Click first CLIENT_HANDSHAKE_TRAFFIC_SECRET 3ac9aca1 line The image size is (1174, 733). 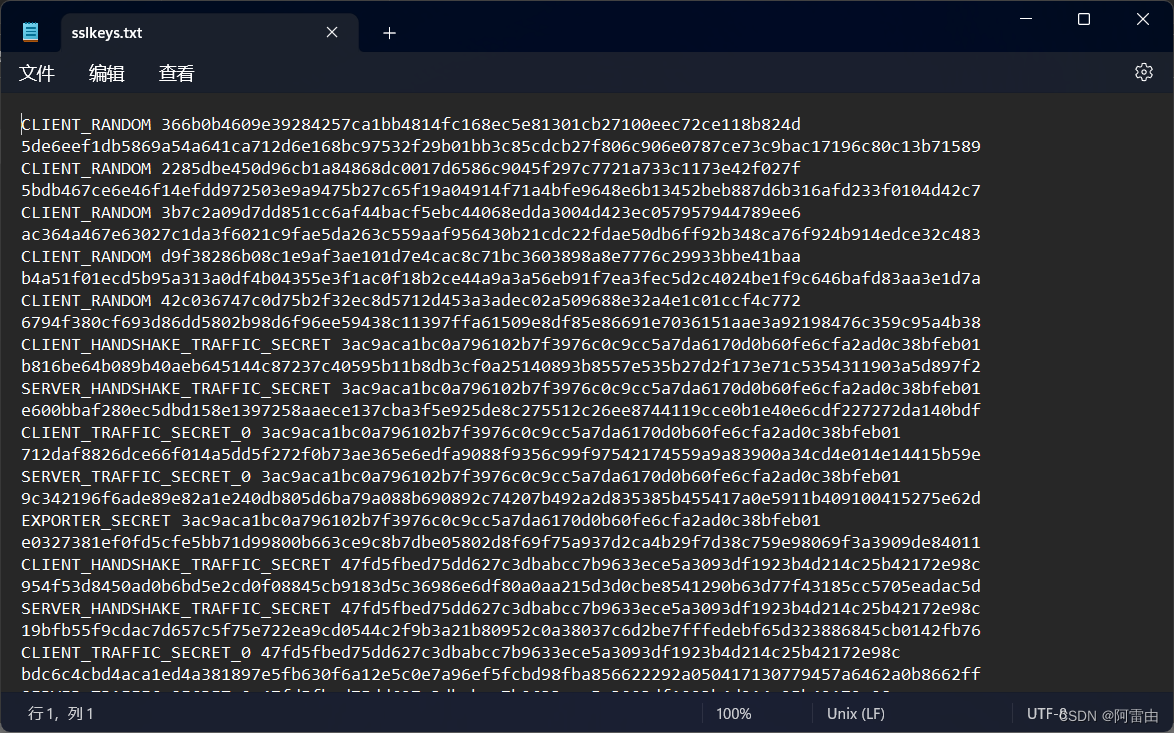click(501, 344)
